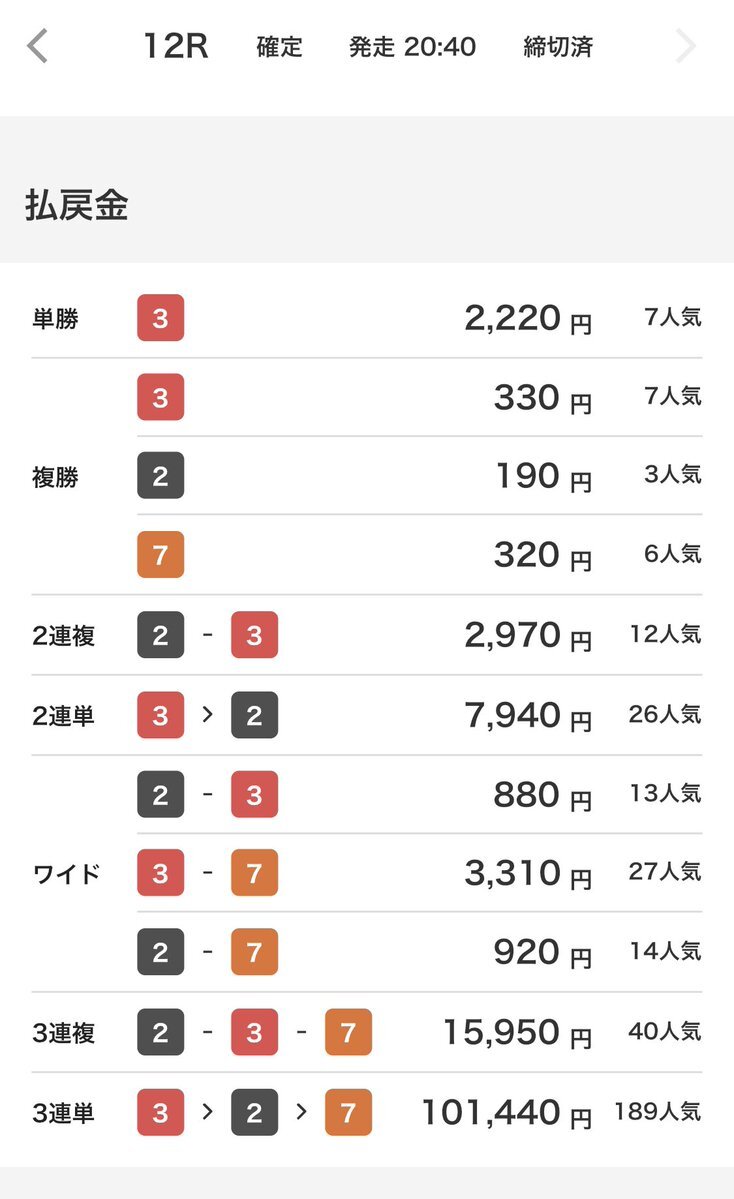The width and height of the screenshot is (734, 1199).
Task: Tap the 189人気 popularity label
Action: click(658, 1111)
